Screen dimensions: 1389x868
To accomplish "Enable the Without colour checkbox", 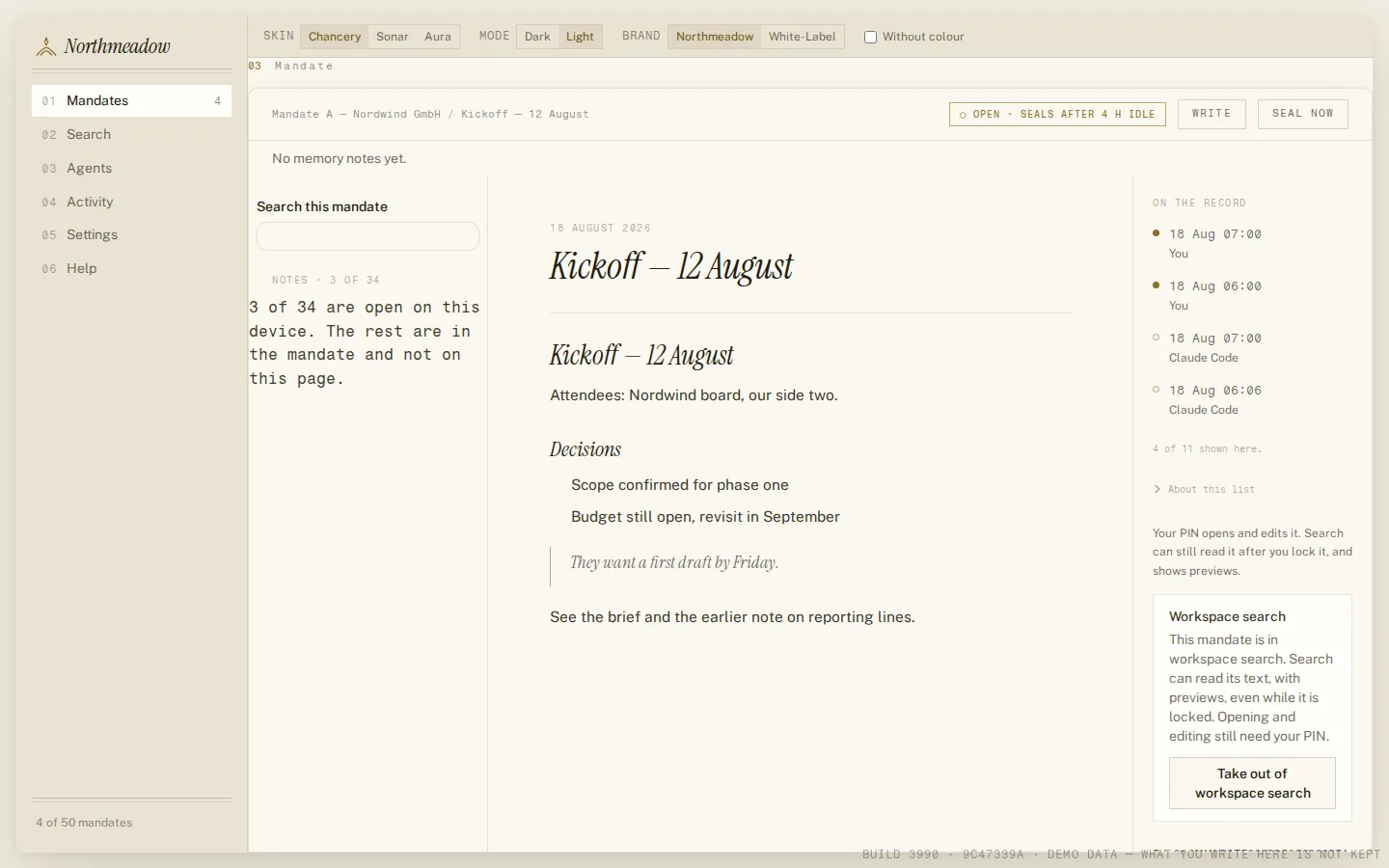I will tap(870, 37).
